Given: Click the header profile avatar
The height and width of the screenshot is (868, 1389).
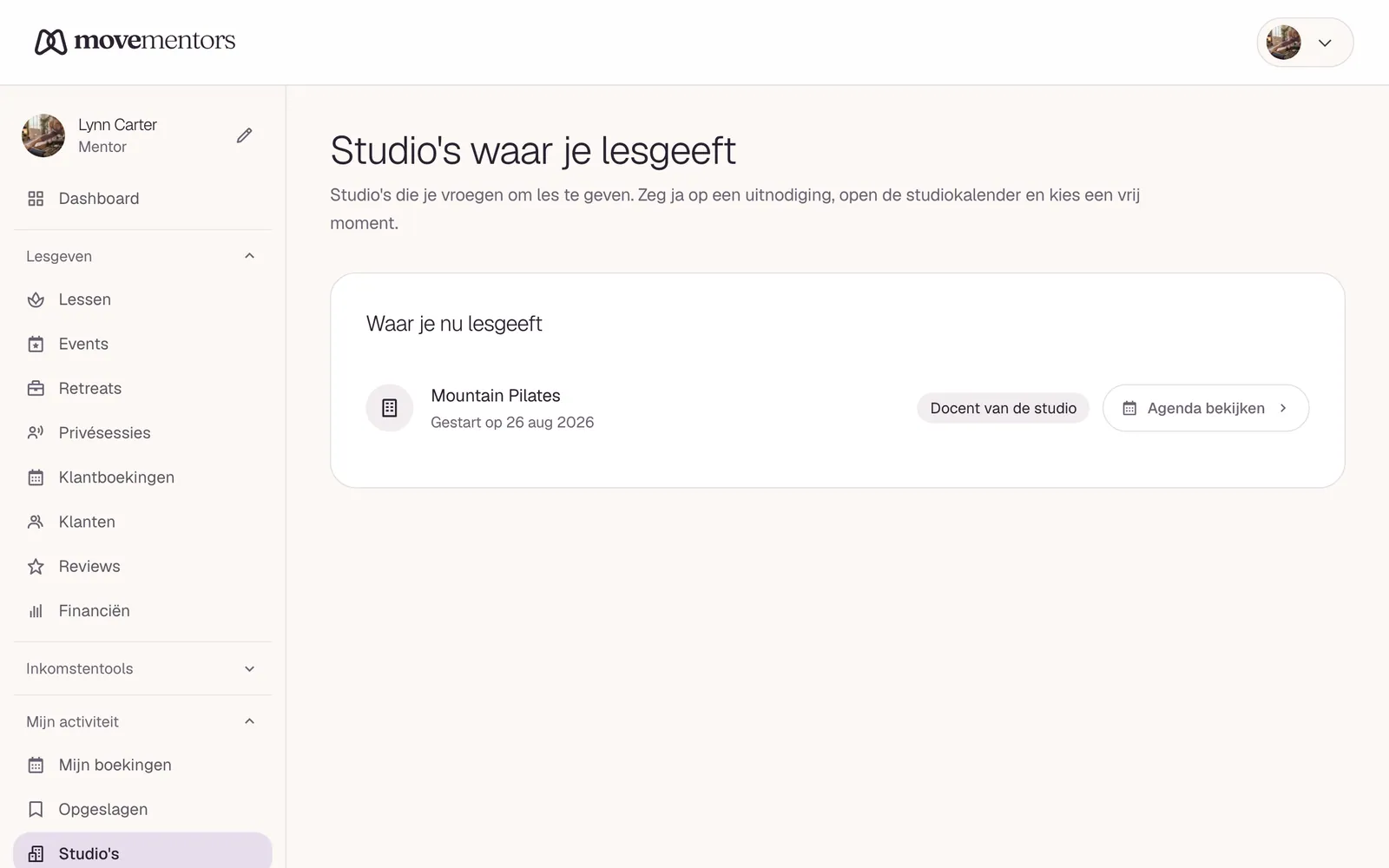Looking at the screenshot, I should [x=1283, y=43].
